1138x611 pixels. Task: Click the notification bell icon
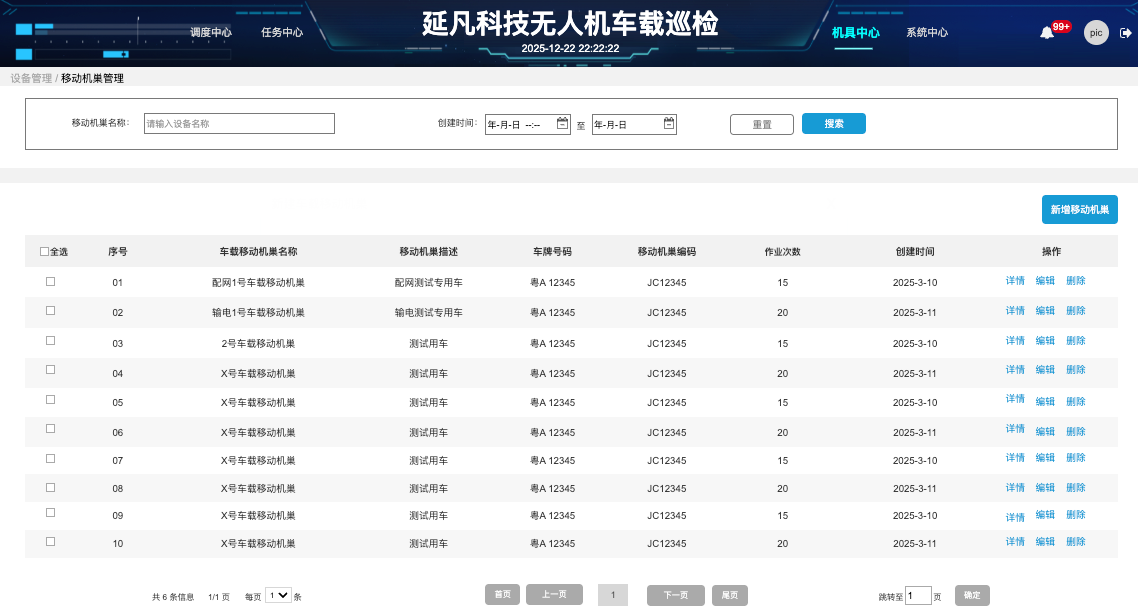point(1046,33)
